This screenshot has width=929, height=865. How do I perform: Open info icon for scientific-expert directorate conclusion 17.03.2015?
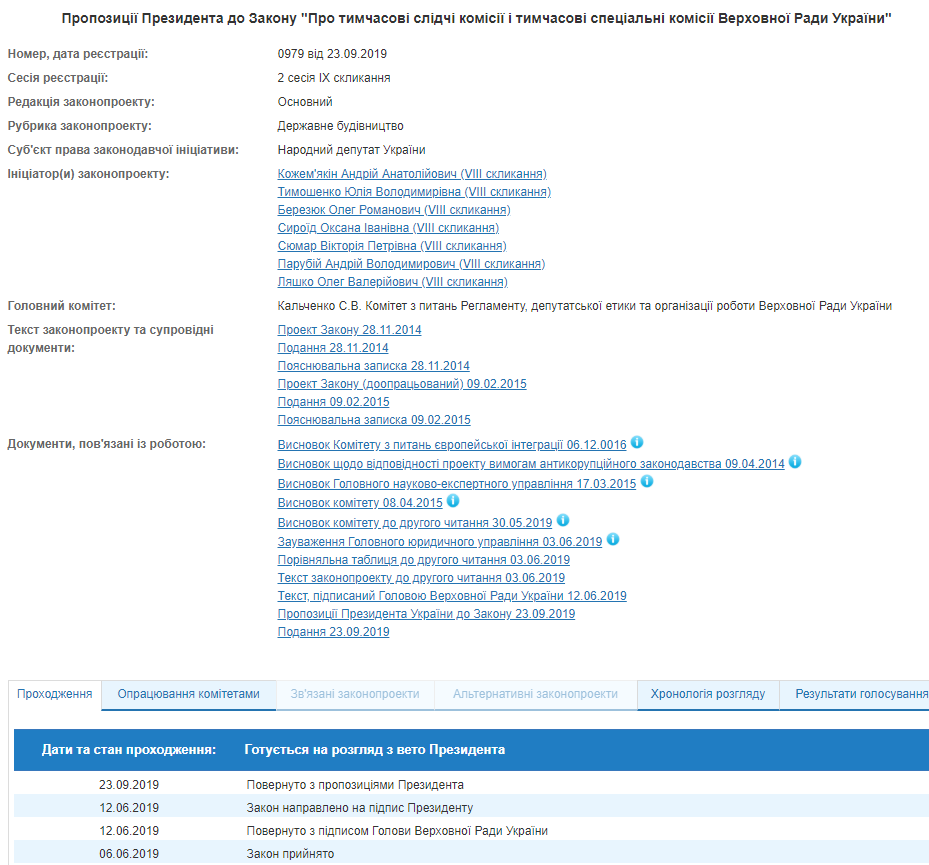[x=647, y=481]
